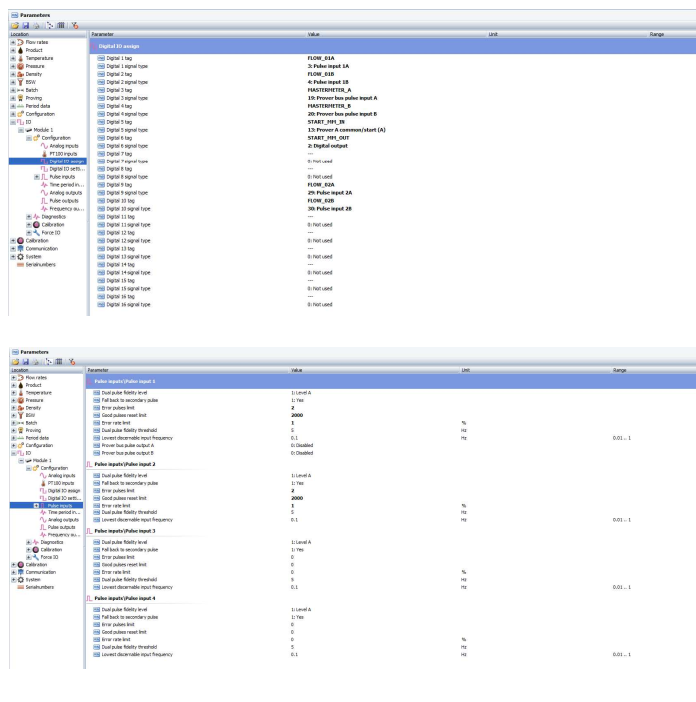Select Prover bus pulse output A parameter
This screenshot has width=696, height=702.
(x=128, y=445)
